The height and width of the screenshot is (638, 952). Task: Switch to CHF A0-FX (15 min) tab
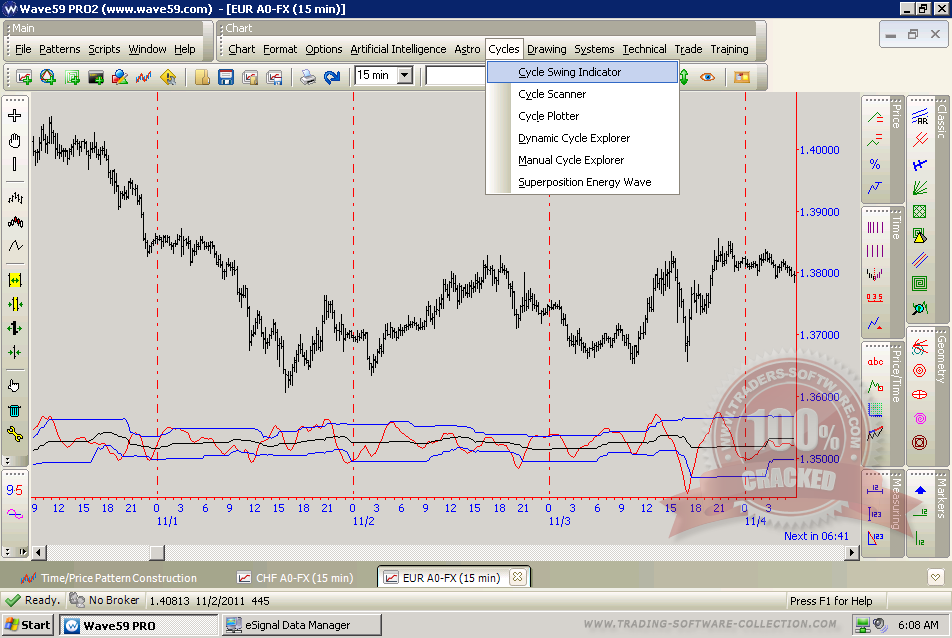295,578
